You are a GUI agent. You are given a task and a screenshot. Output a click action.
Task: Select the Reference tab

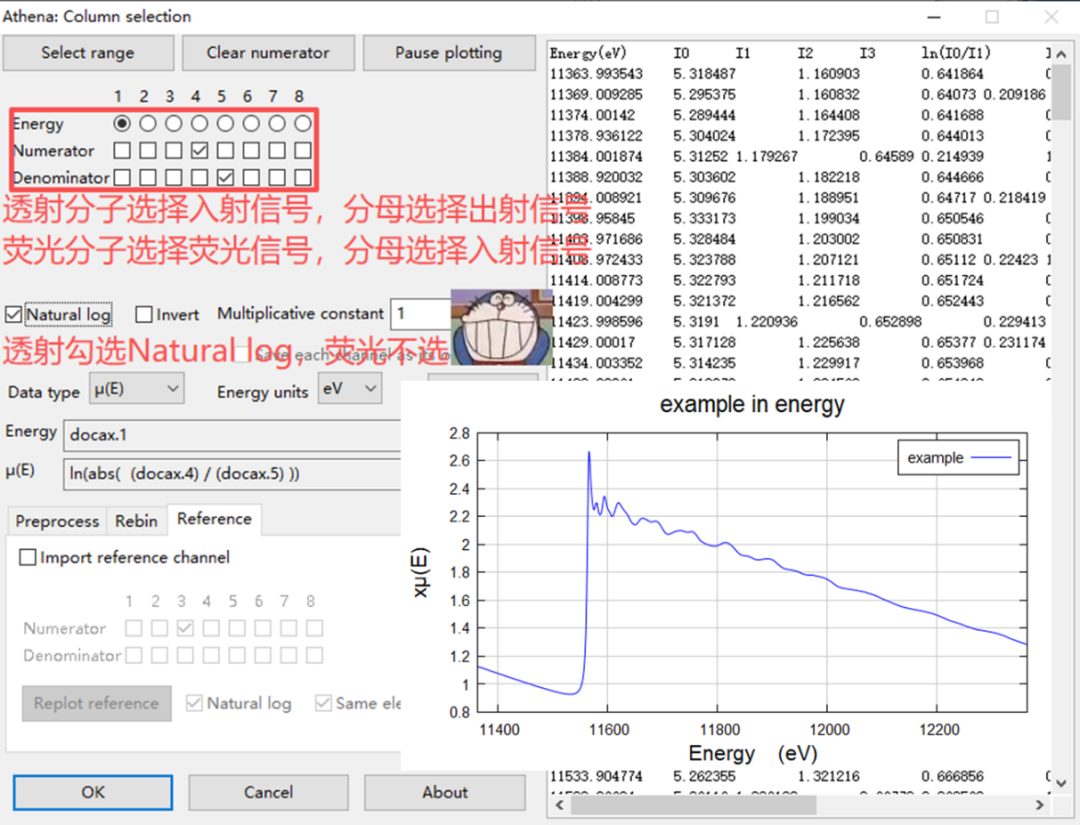pyautogui.click(x=214, y=519)
